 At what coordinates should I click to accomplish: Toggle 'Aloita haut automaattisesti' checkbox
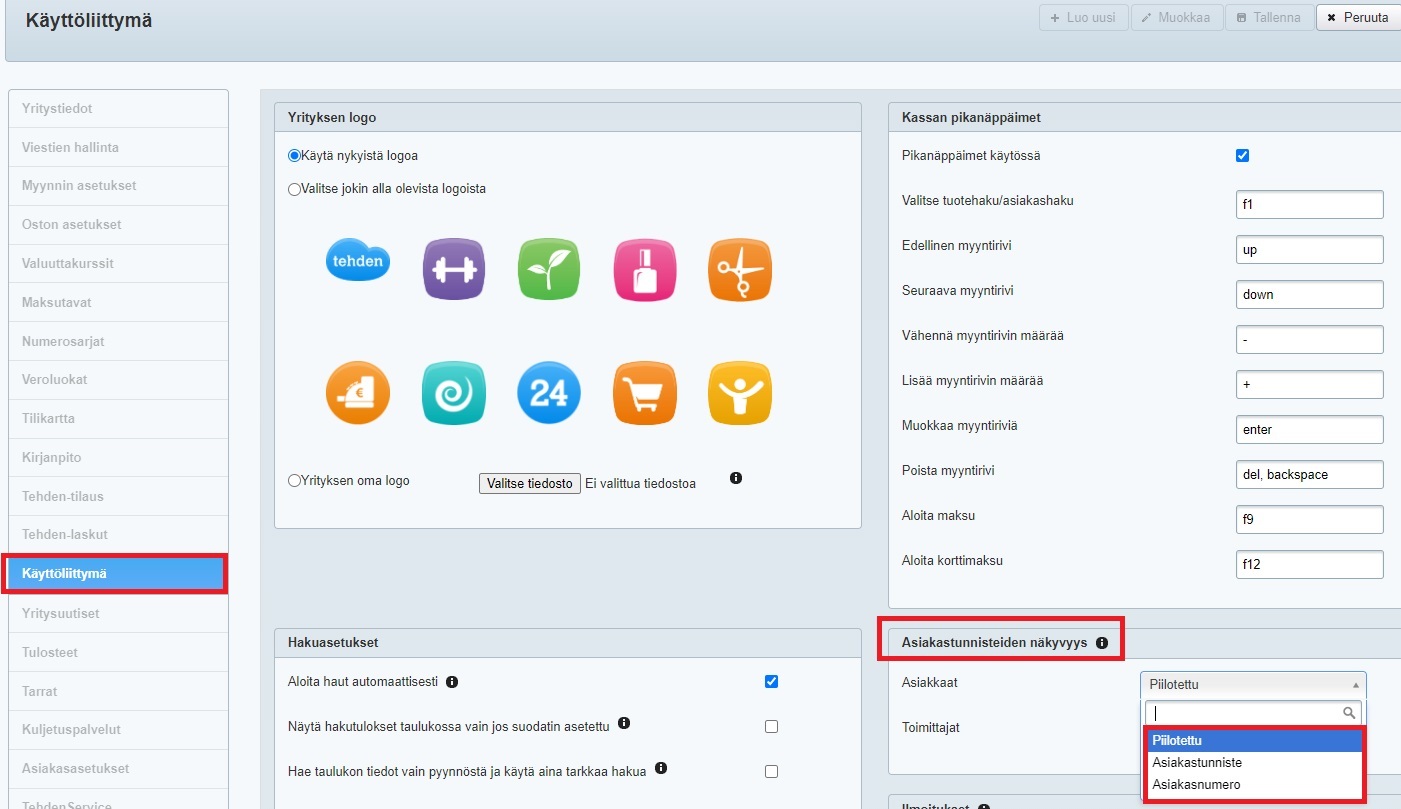(771, 682)
